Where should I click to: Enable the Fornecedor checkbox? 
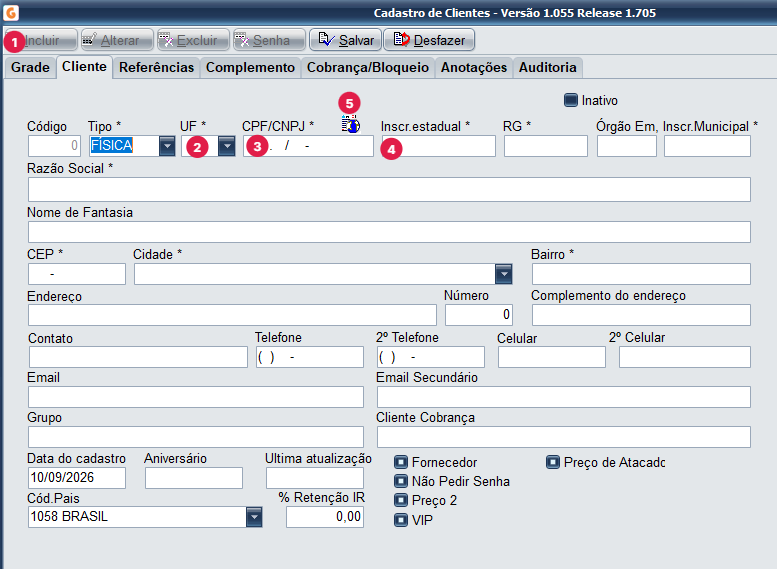[400, 462]
